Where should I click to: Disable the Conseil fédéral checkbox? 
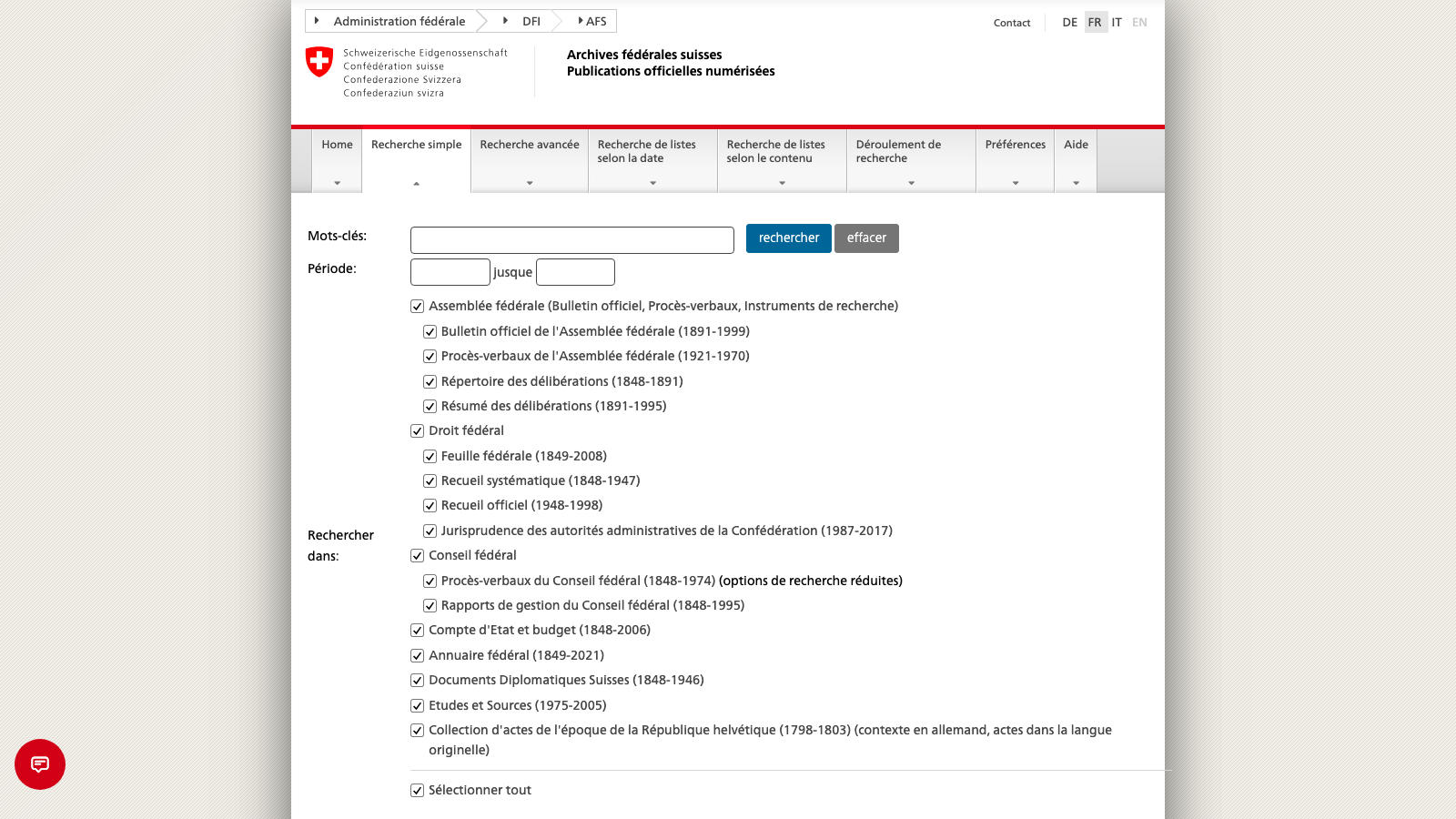click(417, 555)
